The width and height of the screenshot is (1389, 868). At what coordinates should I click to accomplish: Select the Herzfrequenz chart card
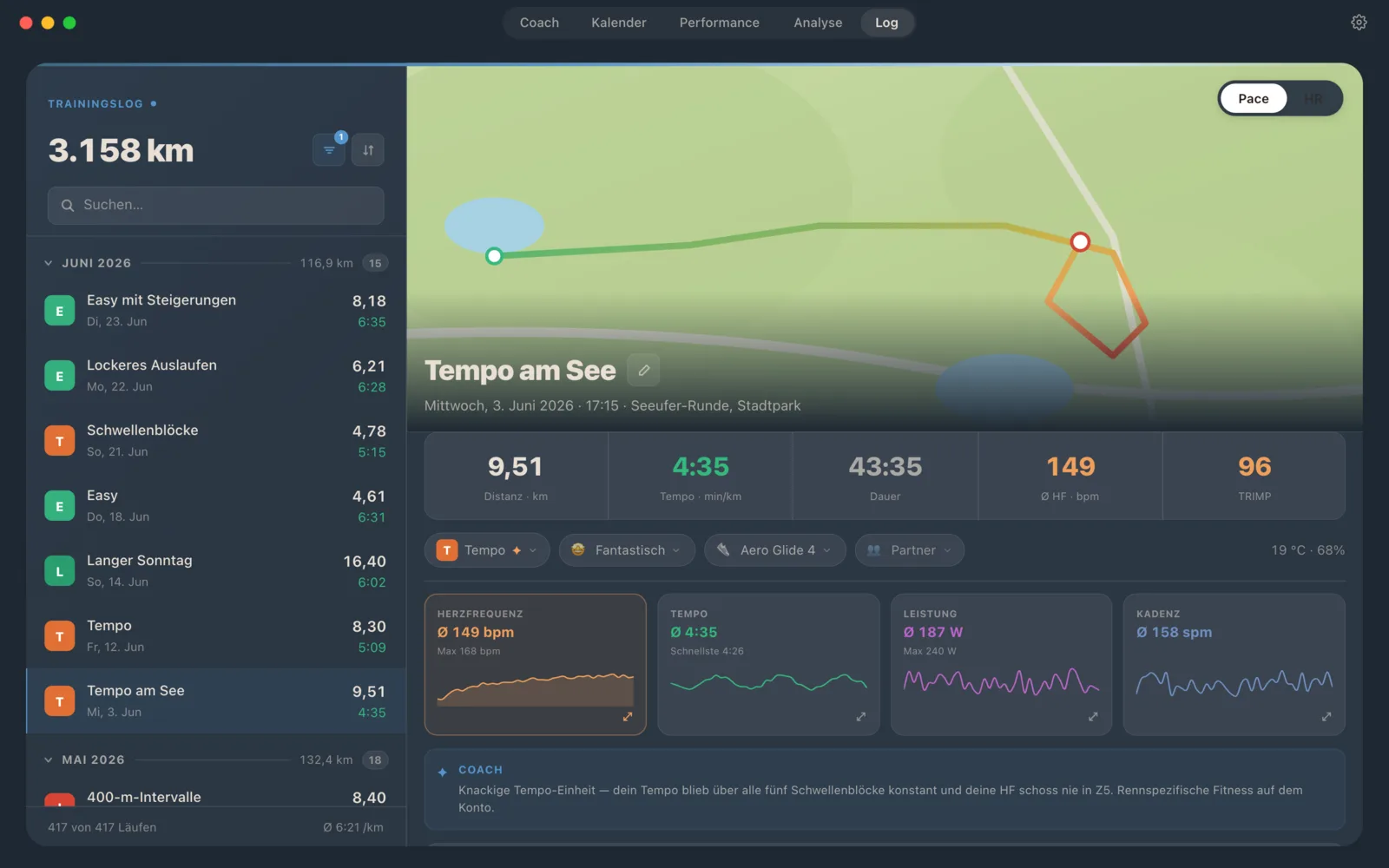pyautogui.click(x=536, y=665)
